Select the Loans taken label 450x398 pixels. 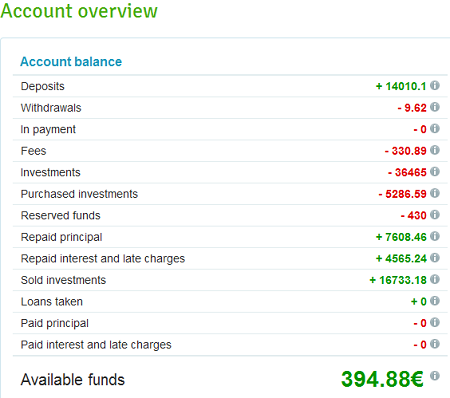point(52,302)
